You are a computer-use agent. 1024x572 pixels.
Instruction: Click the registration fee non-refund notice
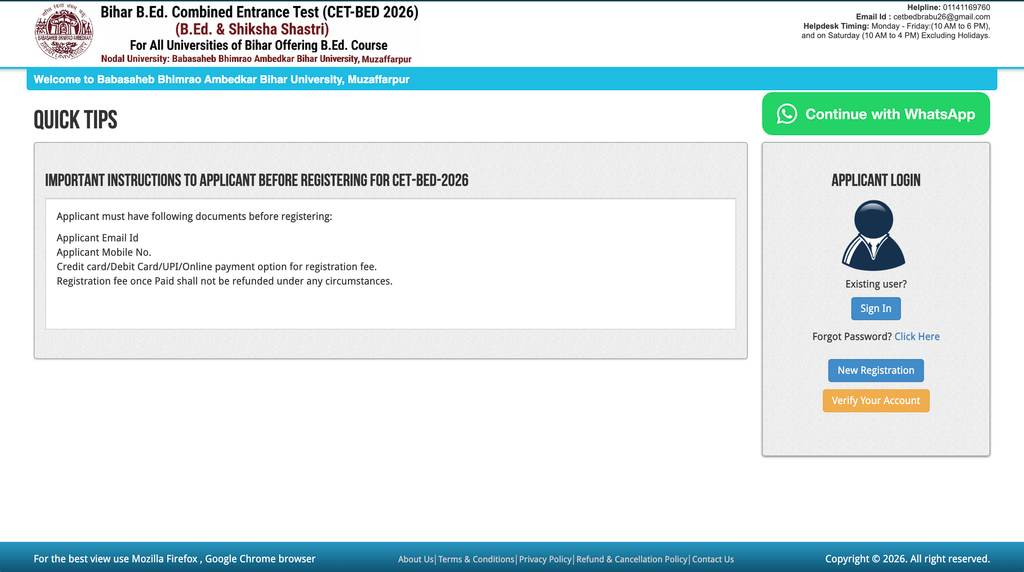[225, 281]
